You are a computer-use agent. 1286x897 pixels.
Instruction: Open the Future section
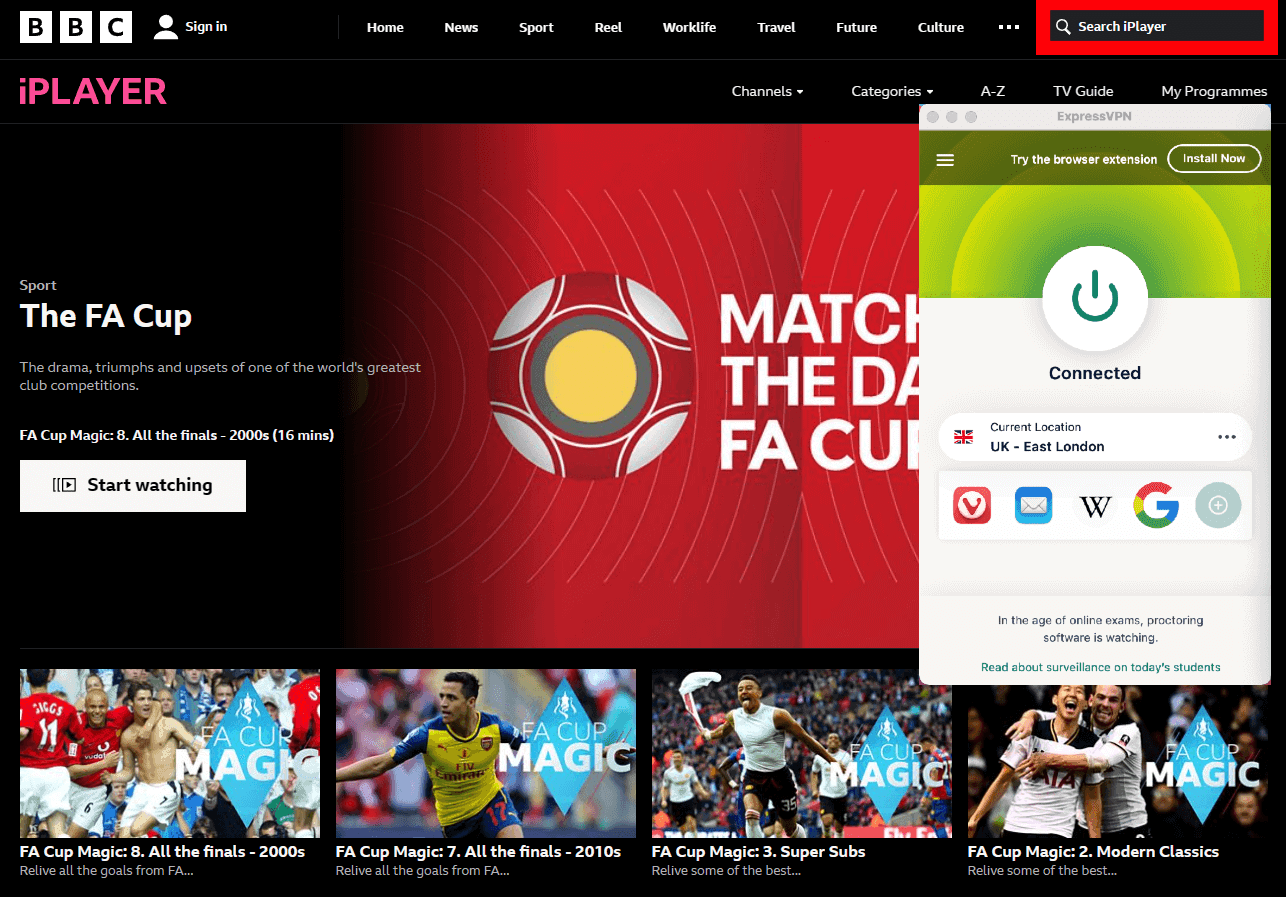pyautogui.click(x=856, y=27)
